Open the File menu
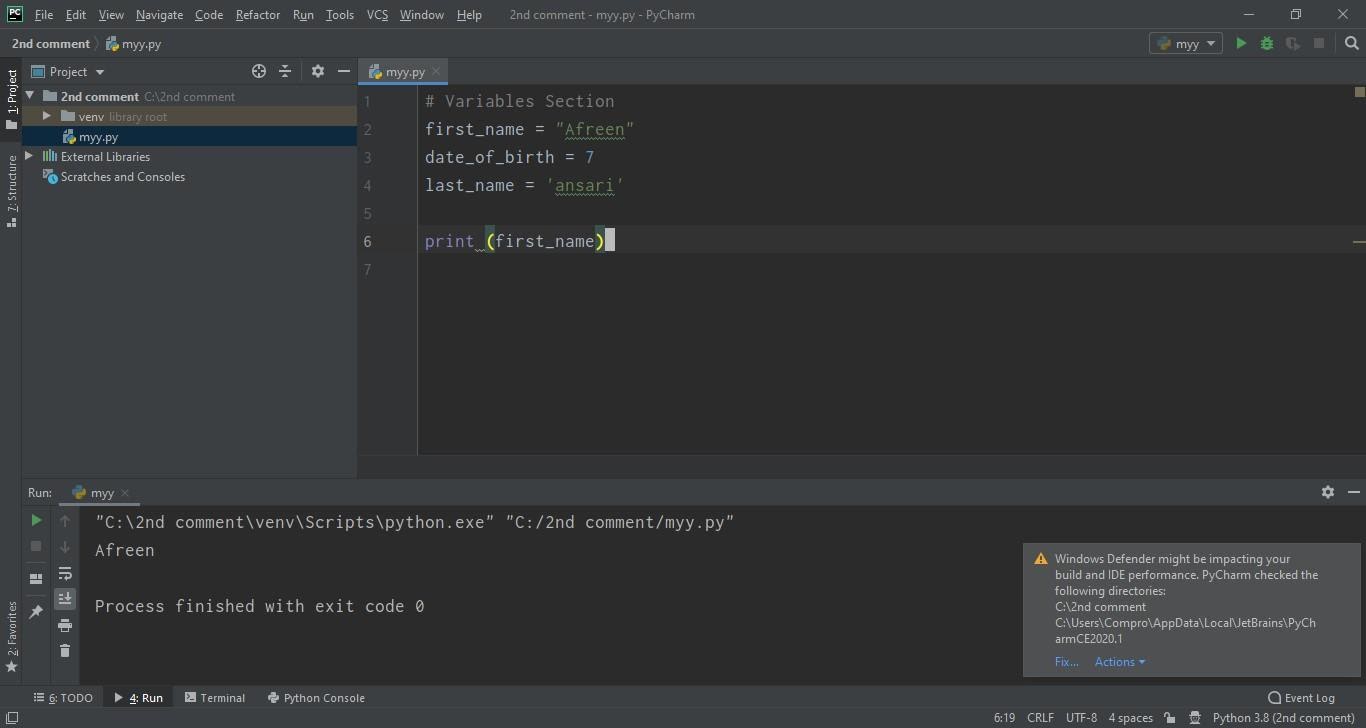This screenshot has width=1366, height=728. pos(44,15)
